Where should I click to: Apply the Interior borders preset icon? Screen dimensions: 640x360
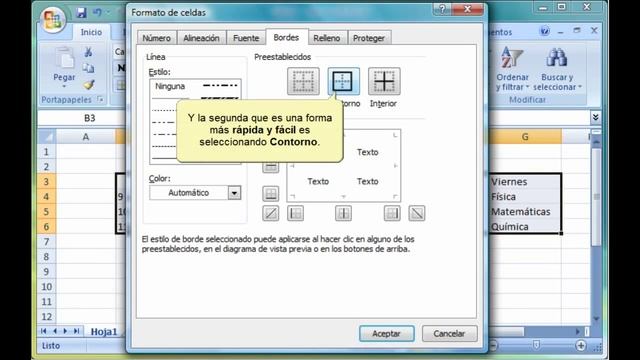(x=384, y=81)
